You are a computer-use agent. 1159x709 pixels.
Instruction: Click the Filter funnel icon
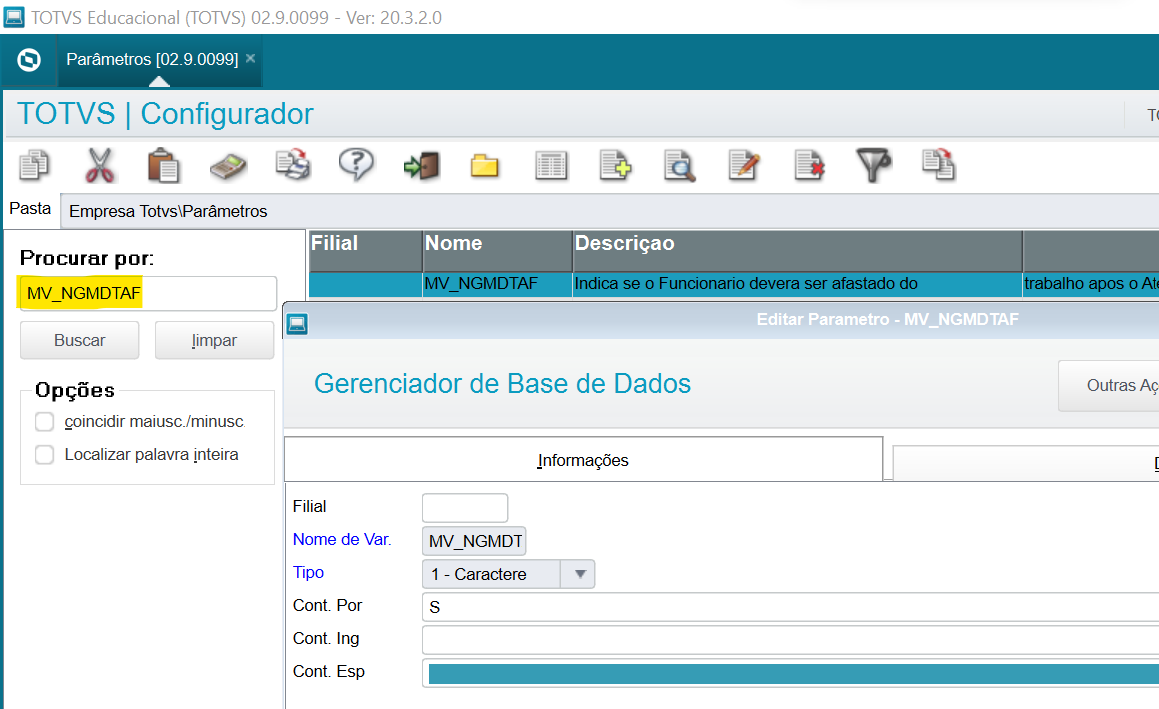873,165
